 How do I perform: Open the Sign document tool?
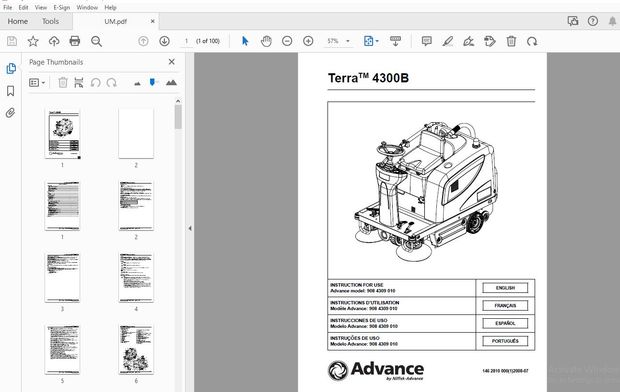pyautogui.click(x=469, y=41)
